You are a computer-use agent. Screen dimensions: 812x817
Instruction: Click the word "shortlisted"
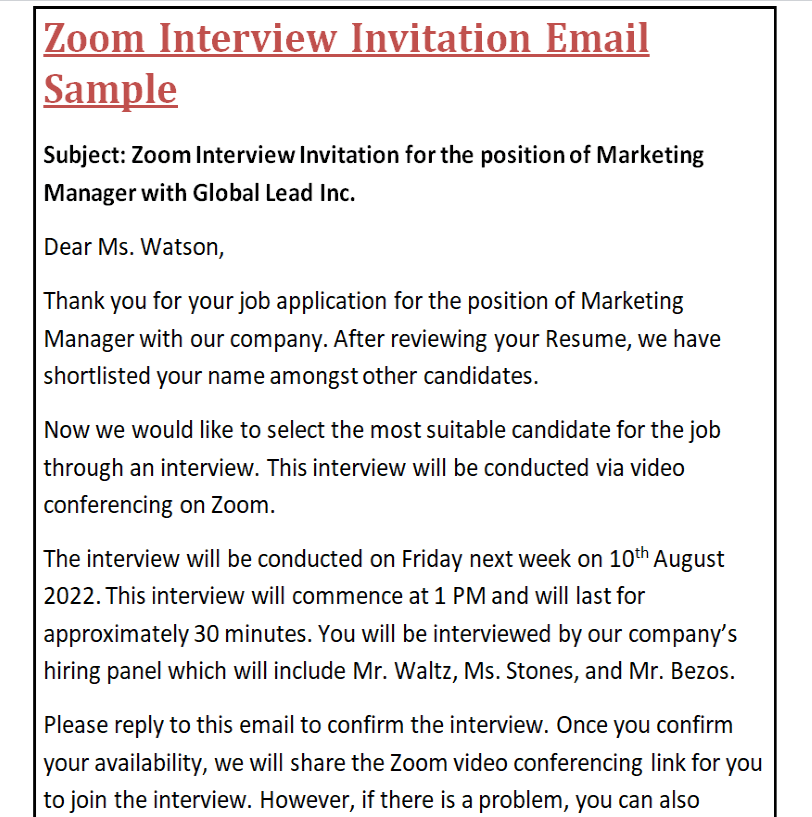(96, 376)
